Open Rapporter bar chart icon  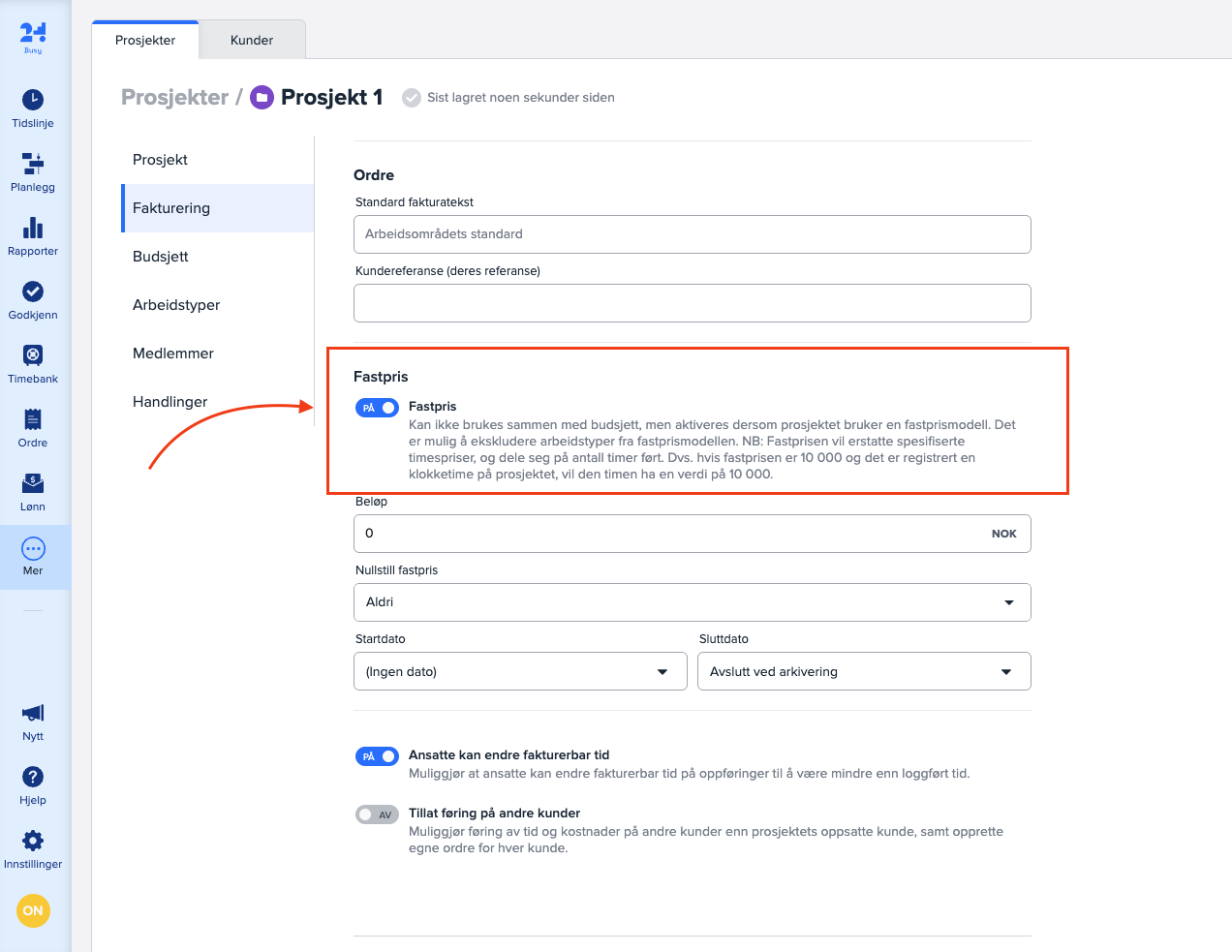[33, 228]
